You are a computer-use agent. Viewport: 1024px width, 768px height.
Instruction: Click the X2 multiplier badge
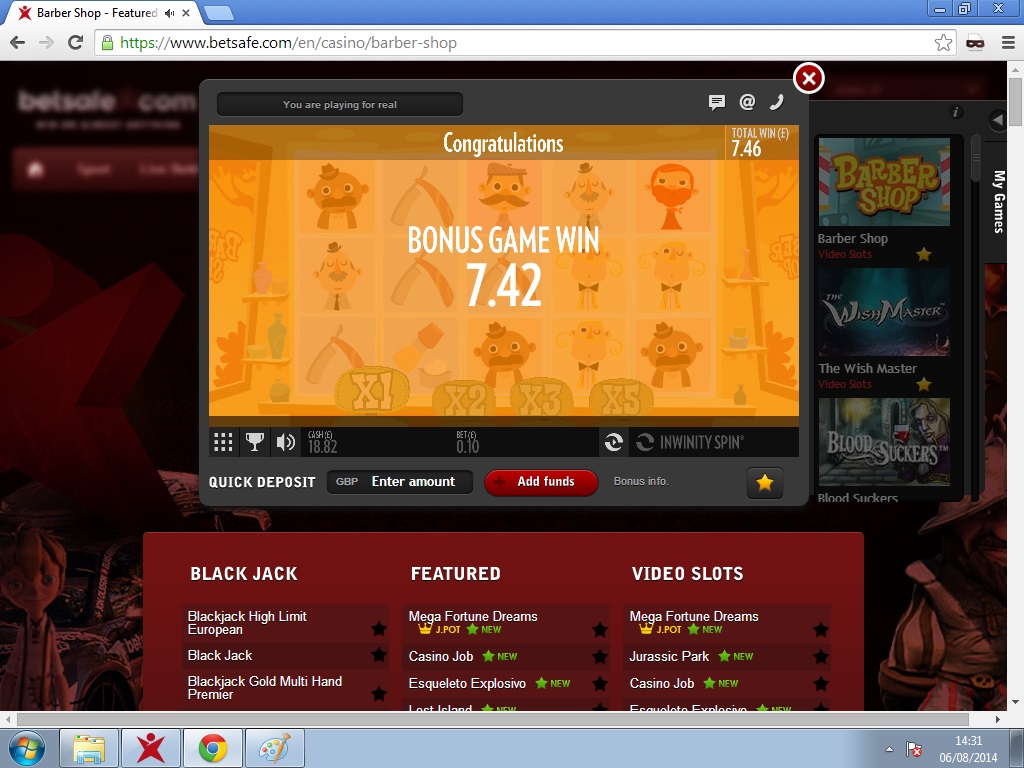(465, 398)
